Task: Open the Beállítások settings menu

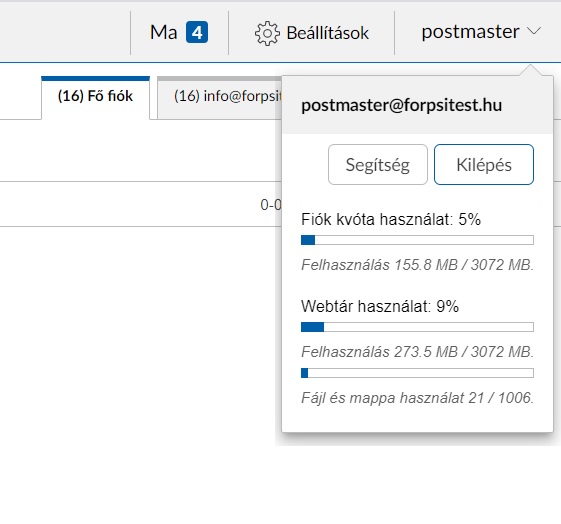Action: (312, 33)
